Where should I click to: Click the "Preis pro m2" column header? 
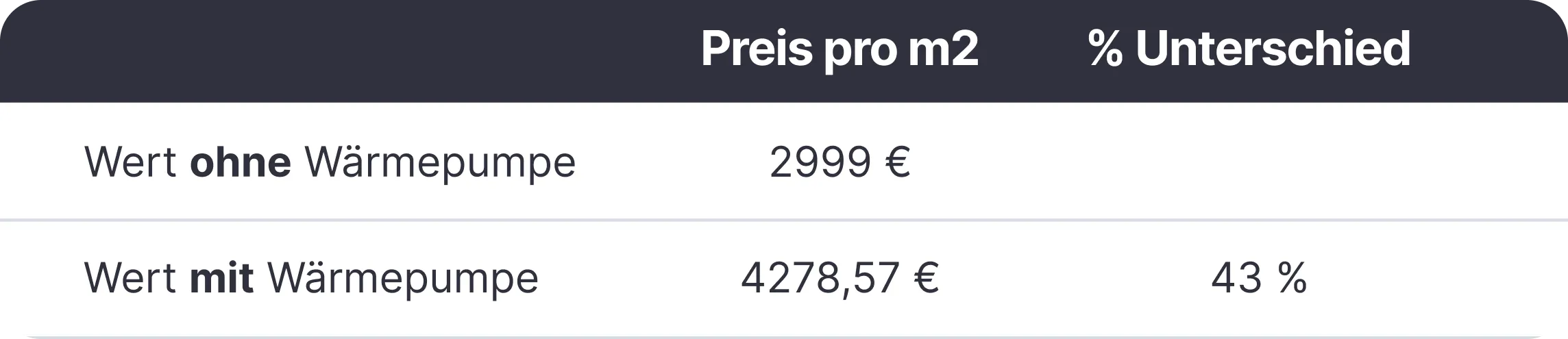tap(840, 49)
